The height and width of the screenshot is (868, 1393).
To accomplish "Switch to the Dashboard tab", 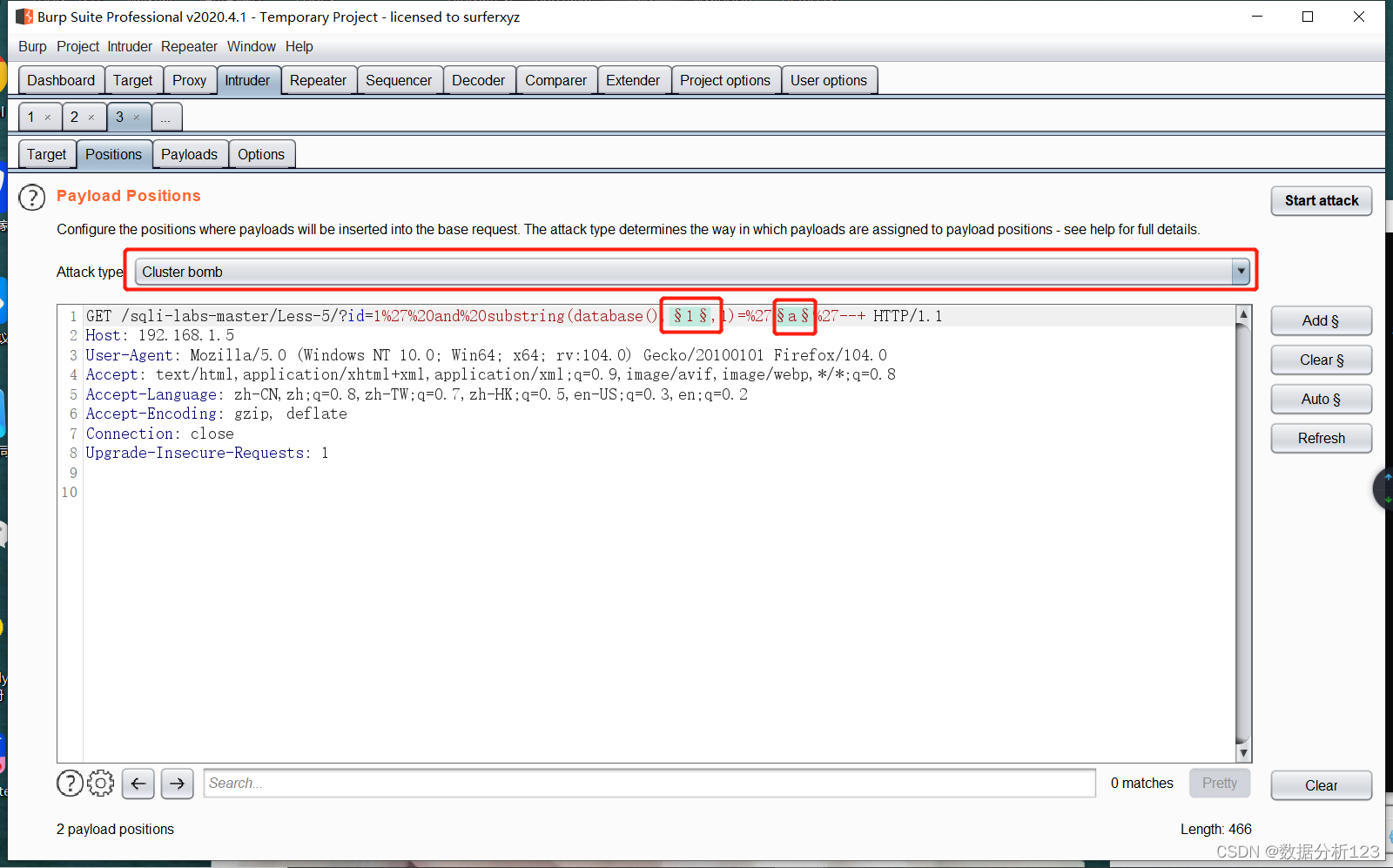I will click(x=61, y=80).
